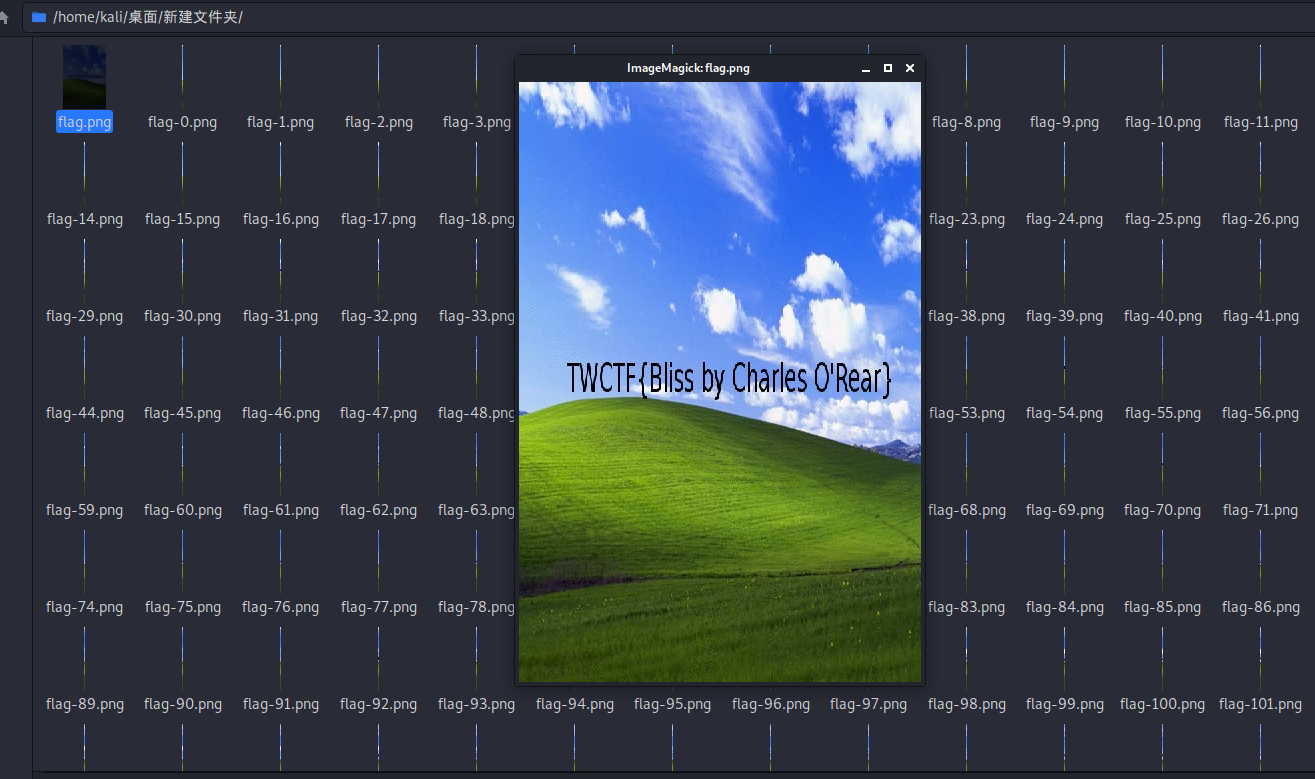Minimize the ImageMagick window
Screen dimensions: 1315x779
pyautogui.click(x=866, y=68)
